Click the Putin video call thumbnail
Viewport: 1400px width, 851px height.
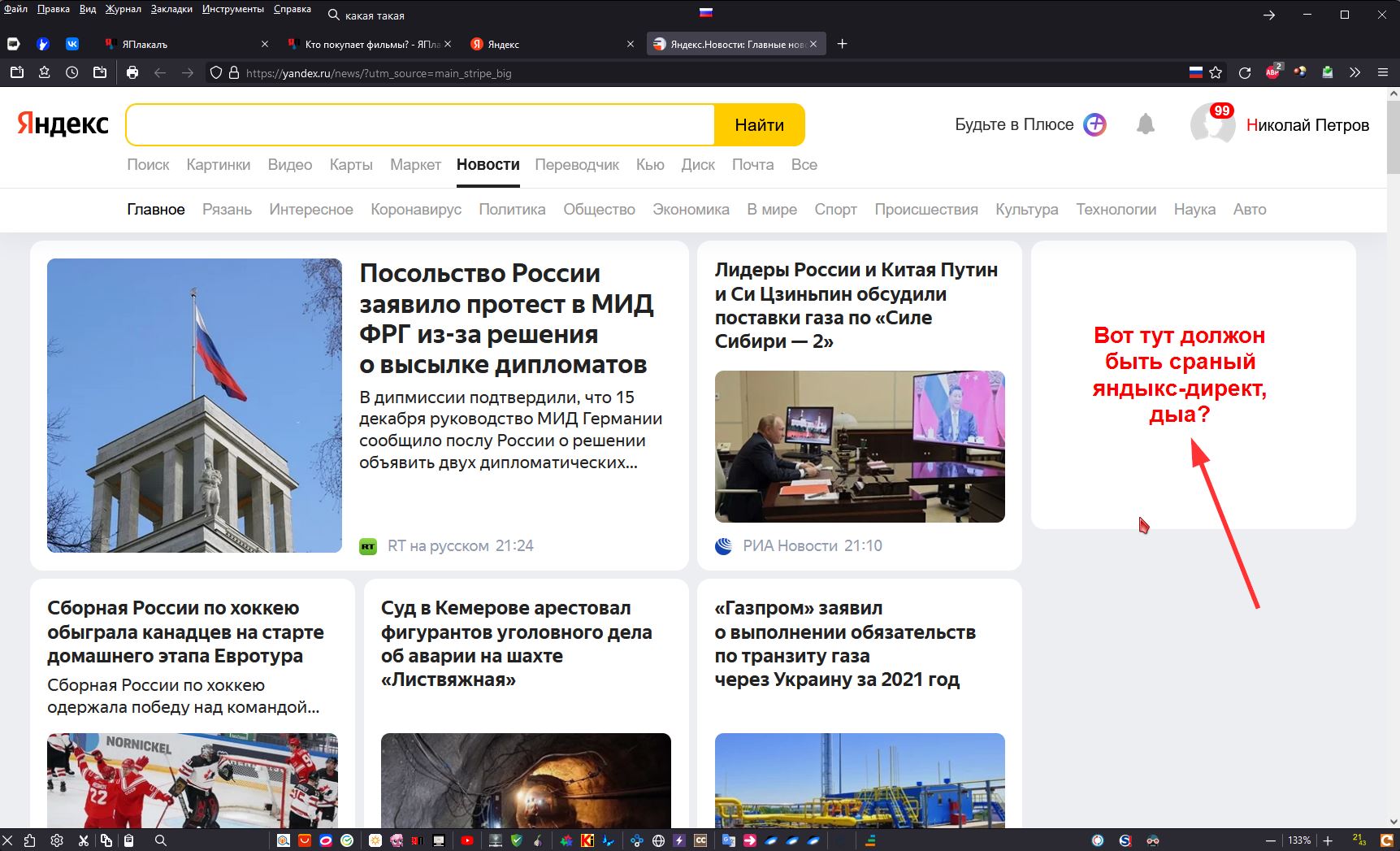point(860,446)
